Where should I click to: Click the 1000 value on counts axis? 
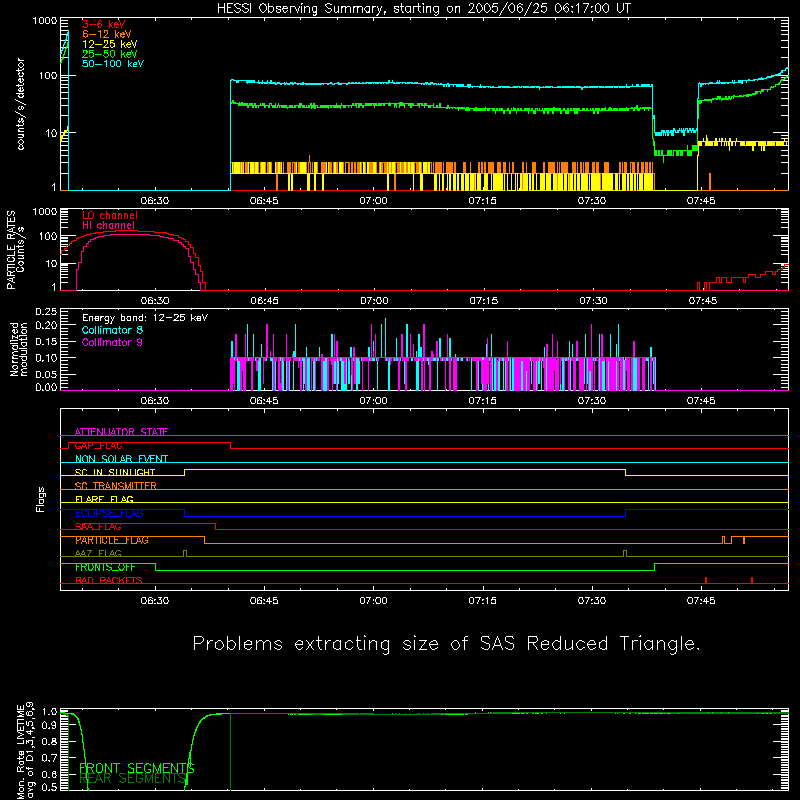click(x=45, y=21)
